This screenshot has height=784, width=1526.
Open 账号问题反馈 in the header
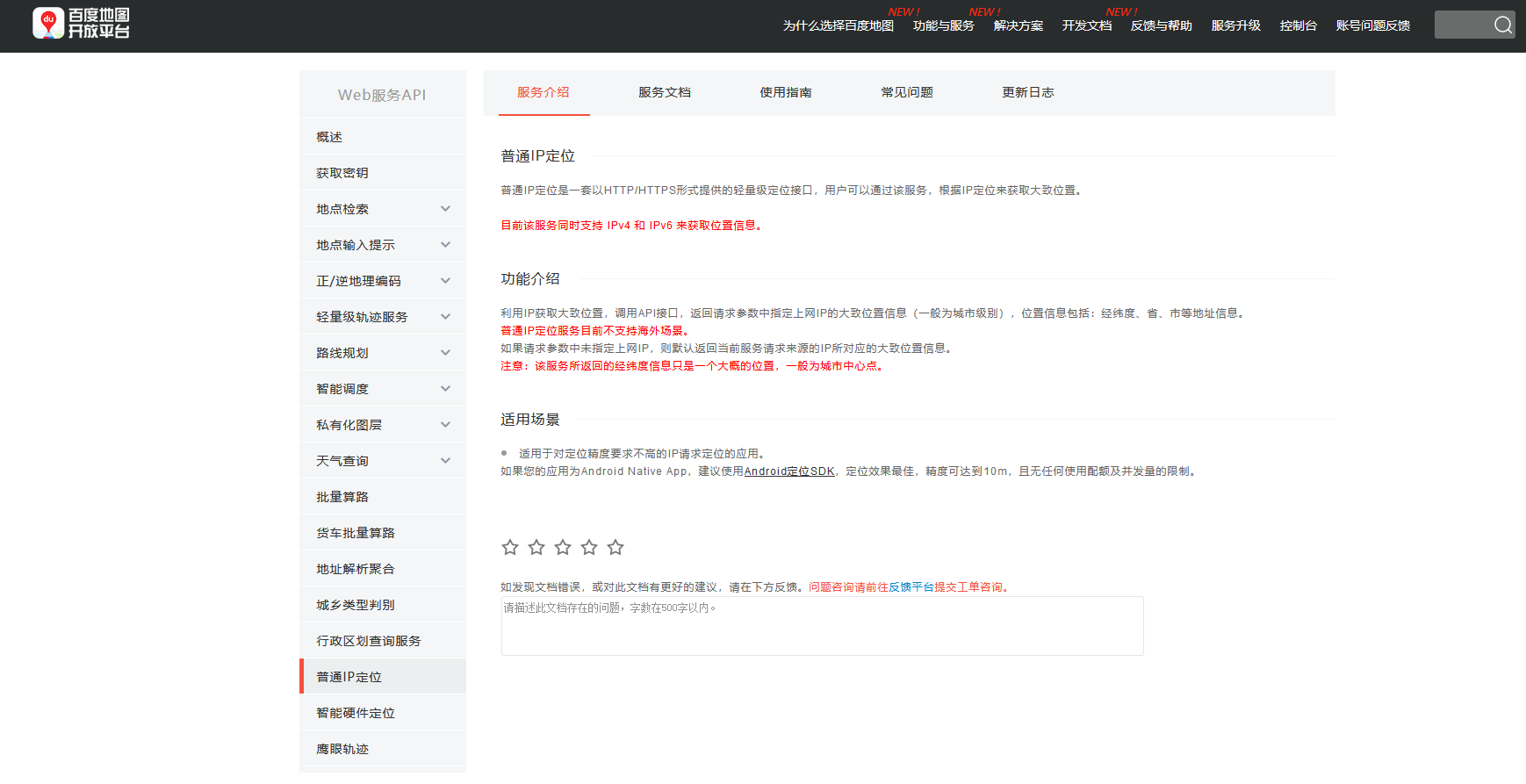[x=1373, y=25]
